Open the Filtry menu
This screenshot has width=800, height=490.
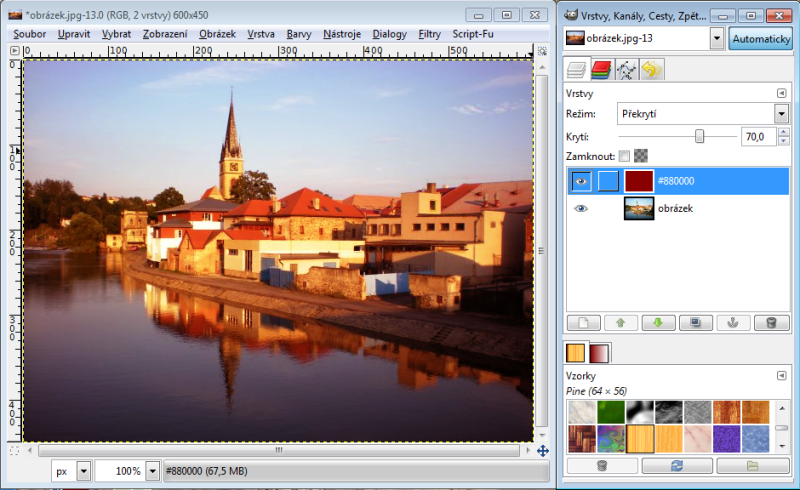(430, 34)
